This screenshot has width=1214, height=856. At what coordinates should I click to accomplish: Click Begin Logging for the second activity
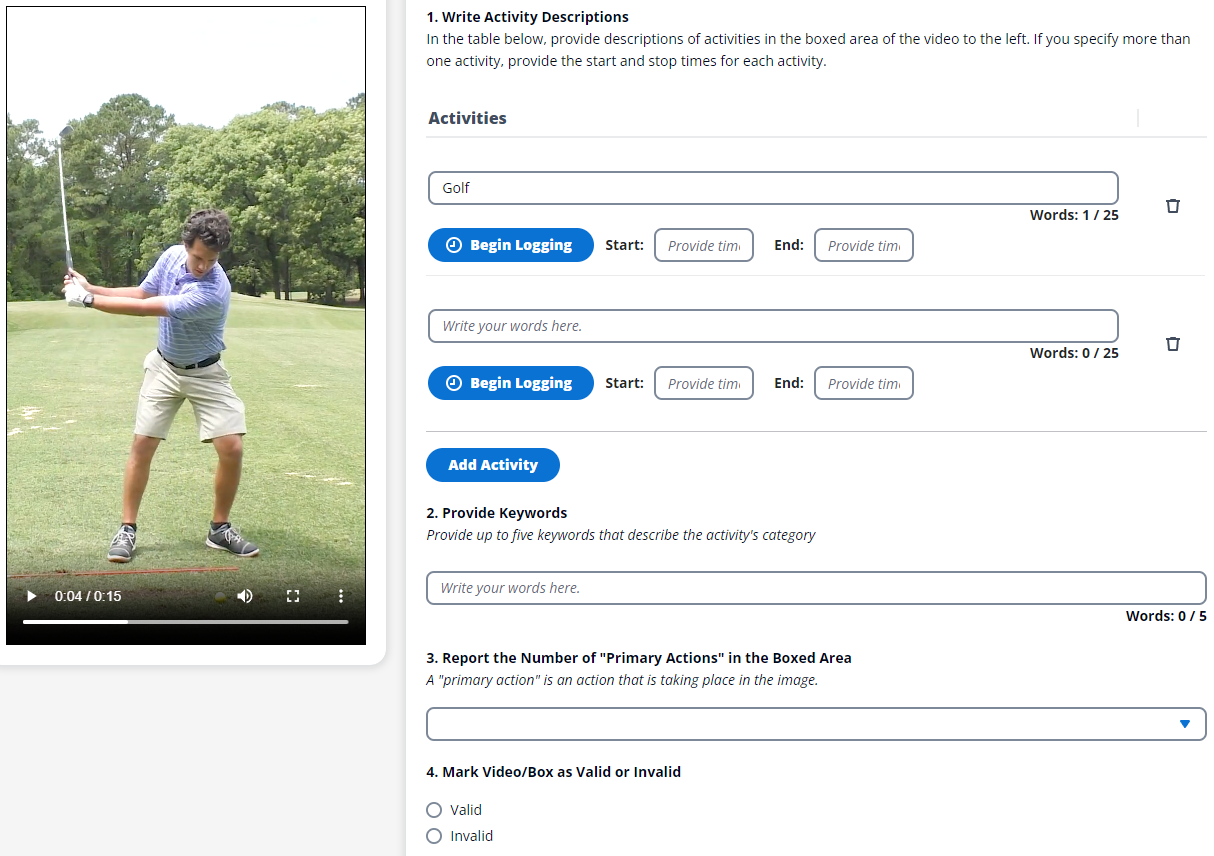click(510, 383)
